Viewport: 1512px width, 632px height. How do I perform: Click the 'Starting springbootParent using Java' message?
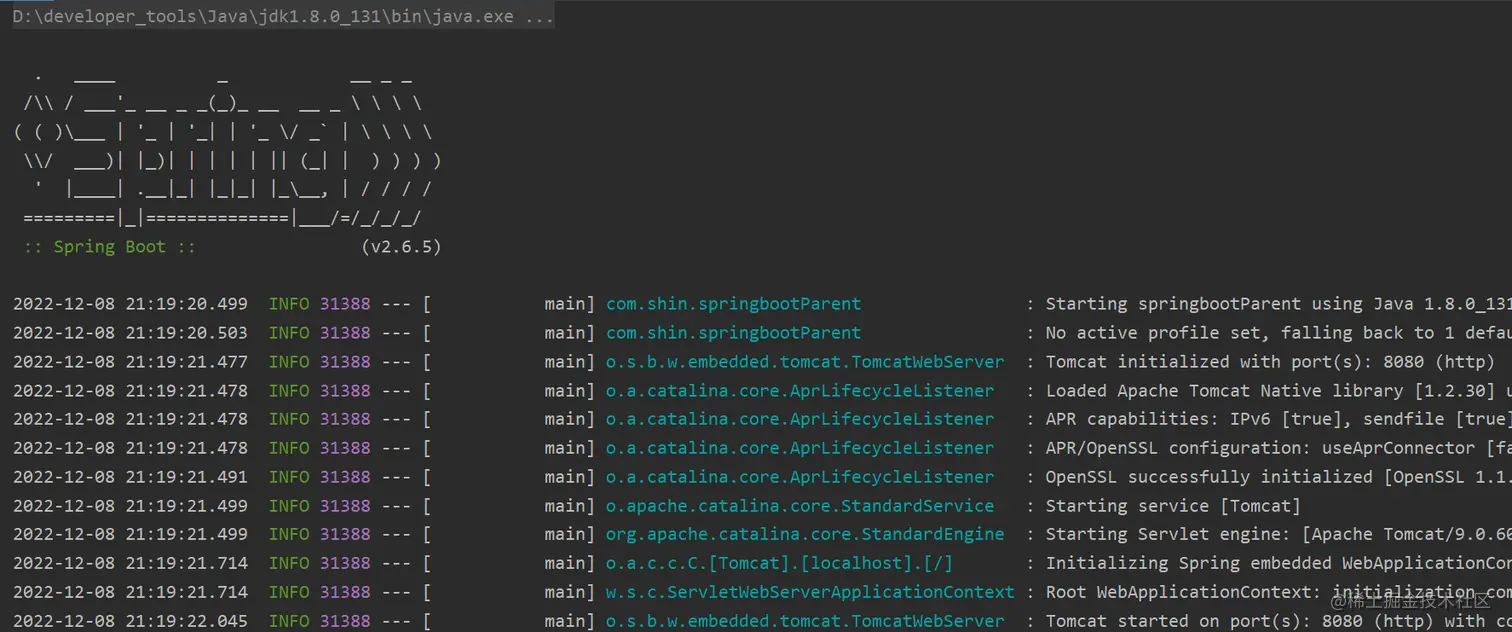[1278, 304]
